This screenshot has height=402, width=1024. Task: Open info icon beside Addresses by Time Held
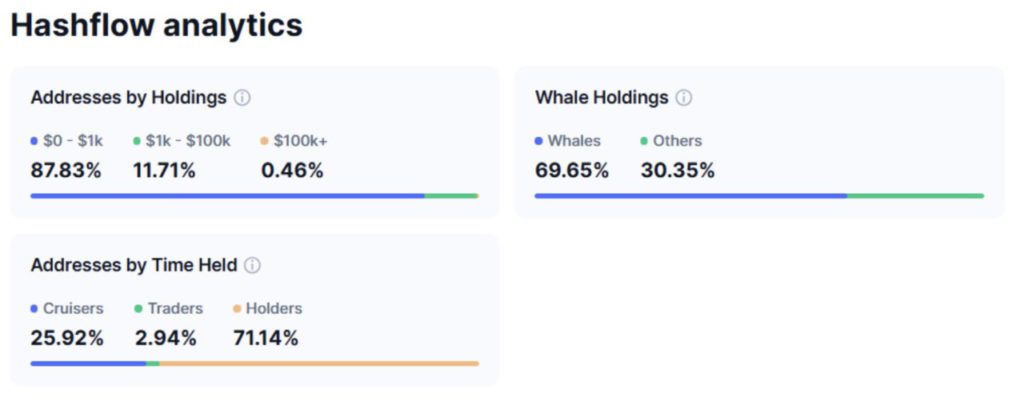pyautogui.click(x=253, y=266)
